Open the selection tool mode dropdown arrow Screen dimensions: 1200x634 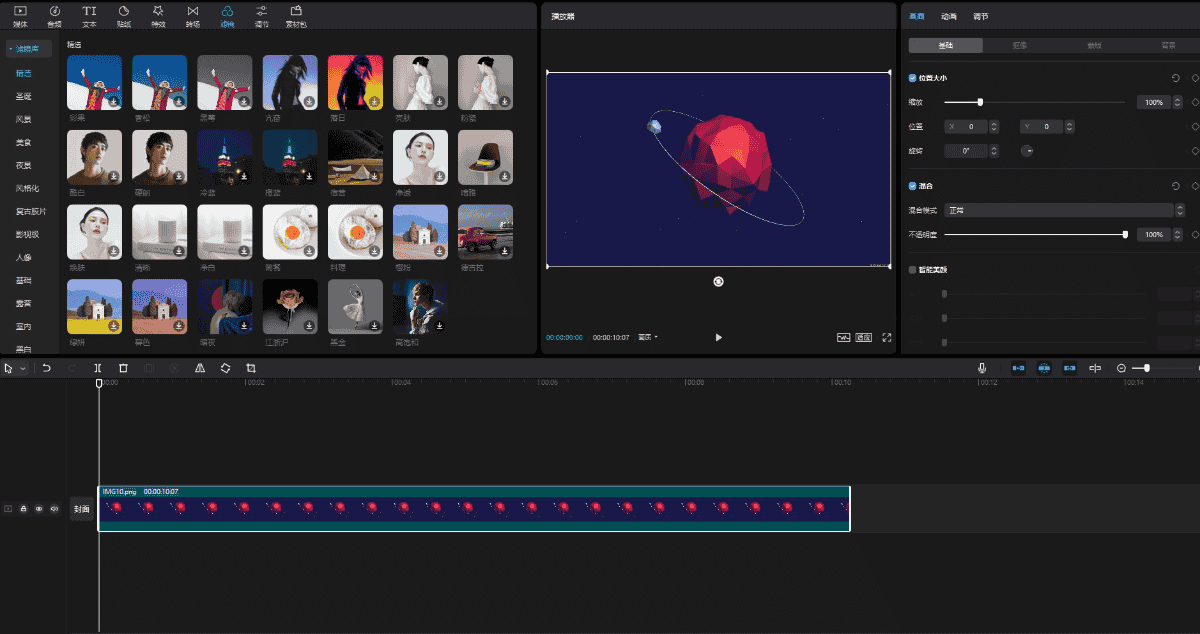click(x=23, y=369)
